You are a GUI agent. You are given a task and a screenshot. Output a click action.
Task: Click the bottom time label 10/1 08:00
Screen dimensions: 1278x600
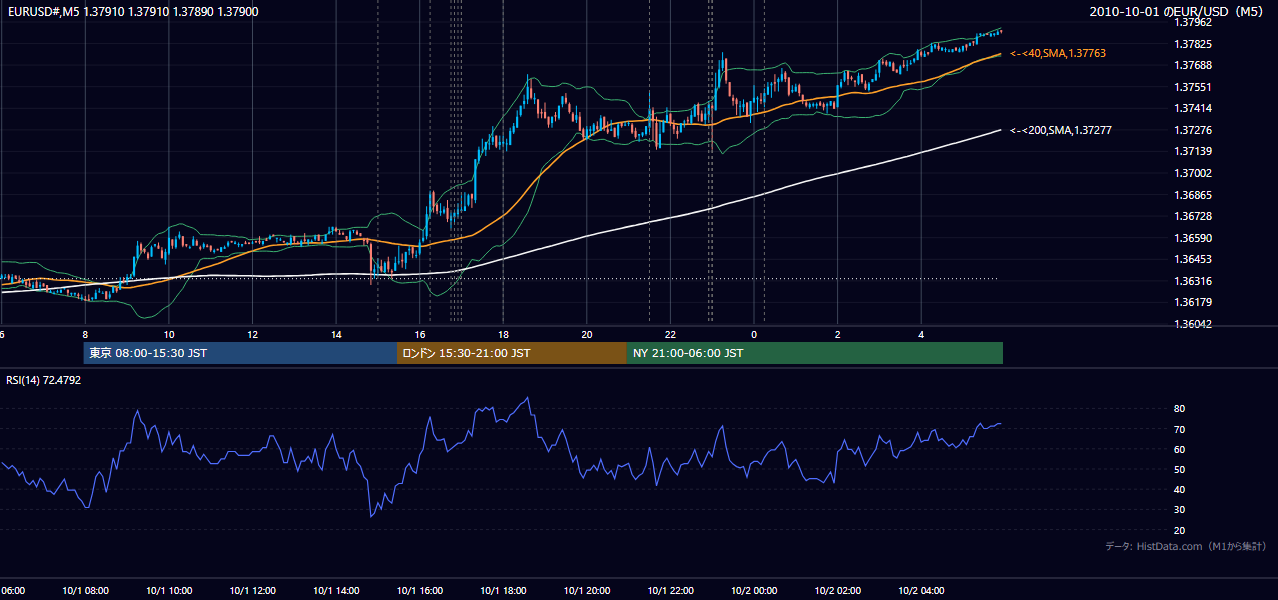tap(85, 591)
